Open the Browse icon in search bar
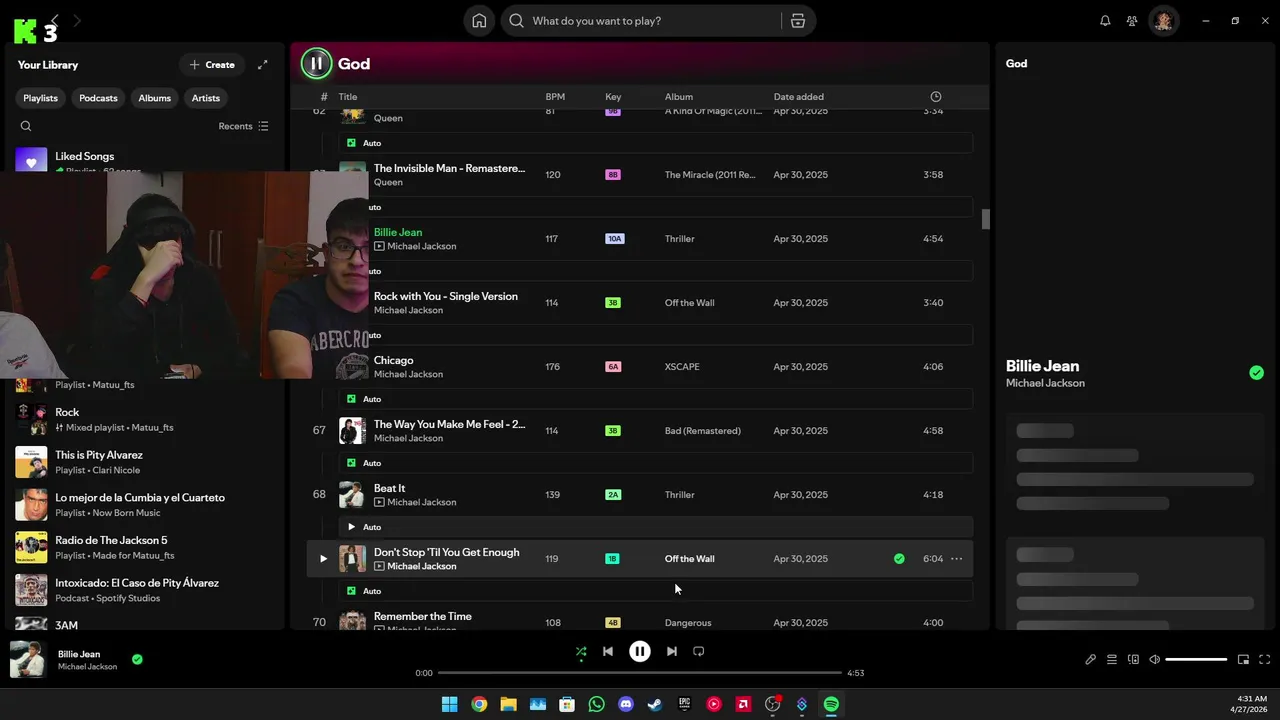 coord(797,21)
